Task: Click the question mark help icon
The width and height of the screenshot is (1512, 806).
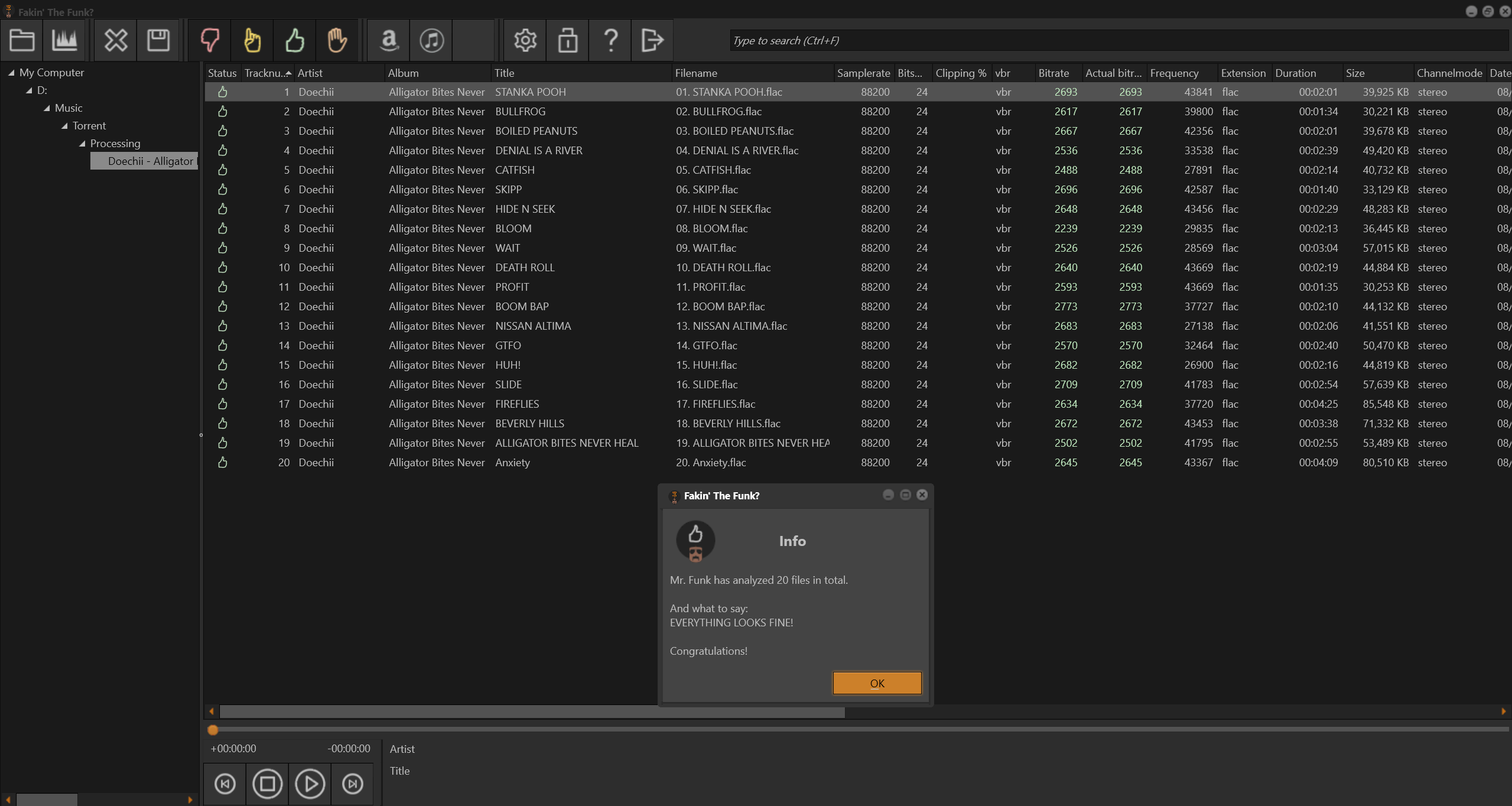Action: (x=610, y=40)
